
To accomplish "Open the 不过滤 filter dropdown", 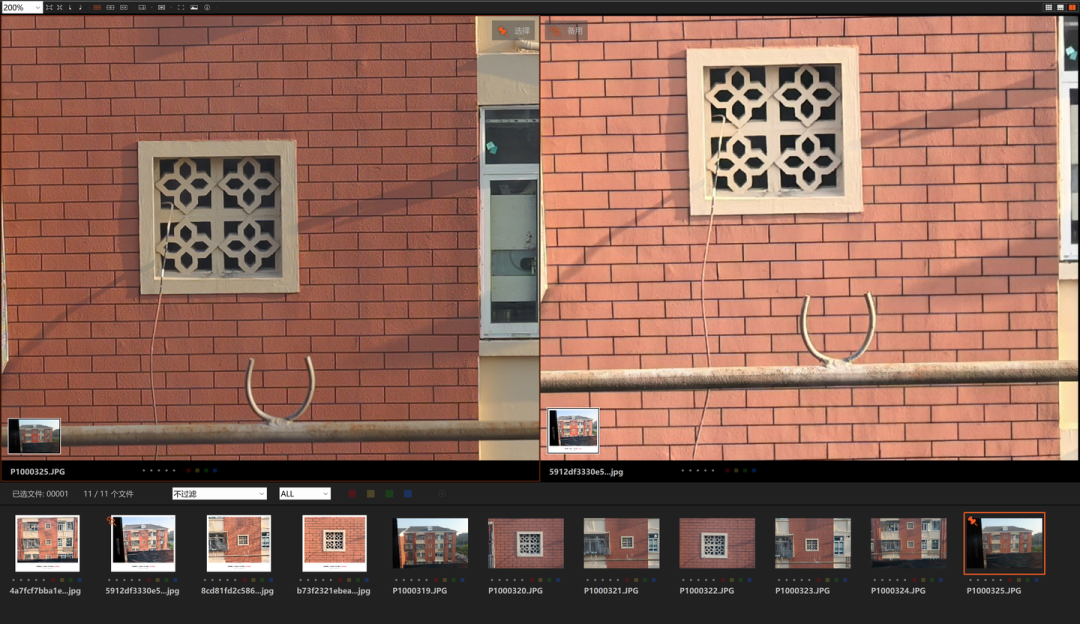I will tap(219, 494).
